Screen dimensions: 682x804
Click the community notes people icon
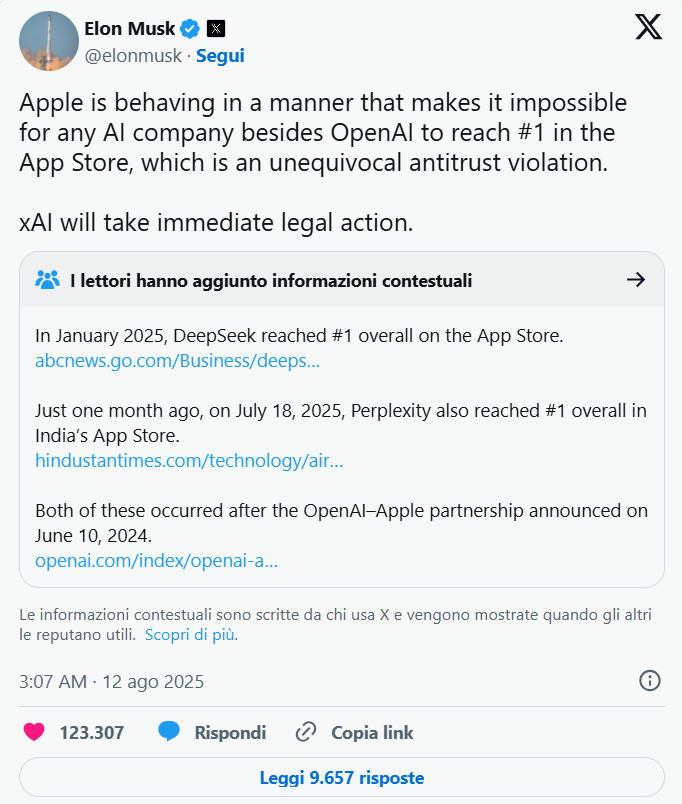pos(47,280)
